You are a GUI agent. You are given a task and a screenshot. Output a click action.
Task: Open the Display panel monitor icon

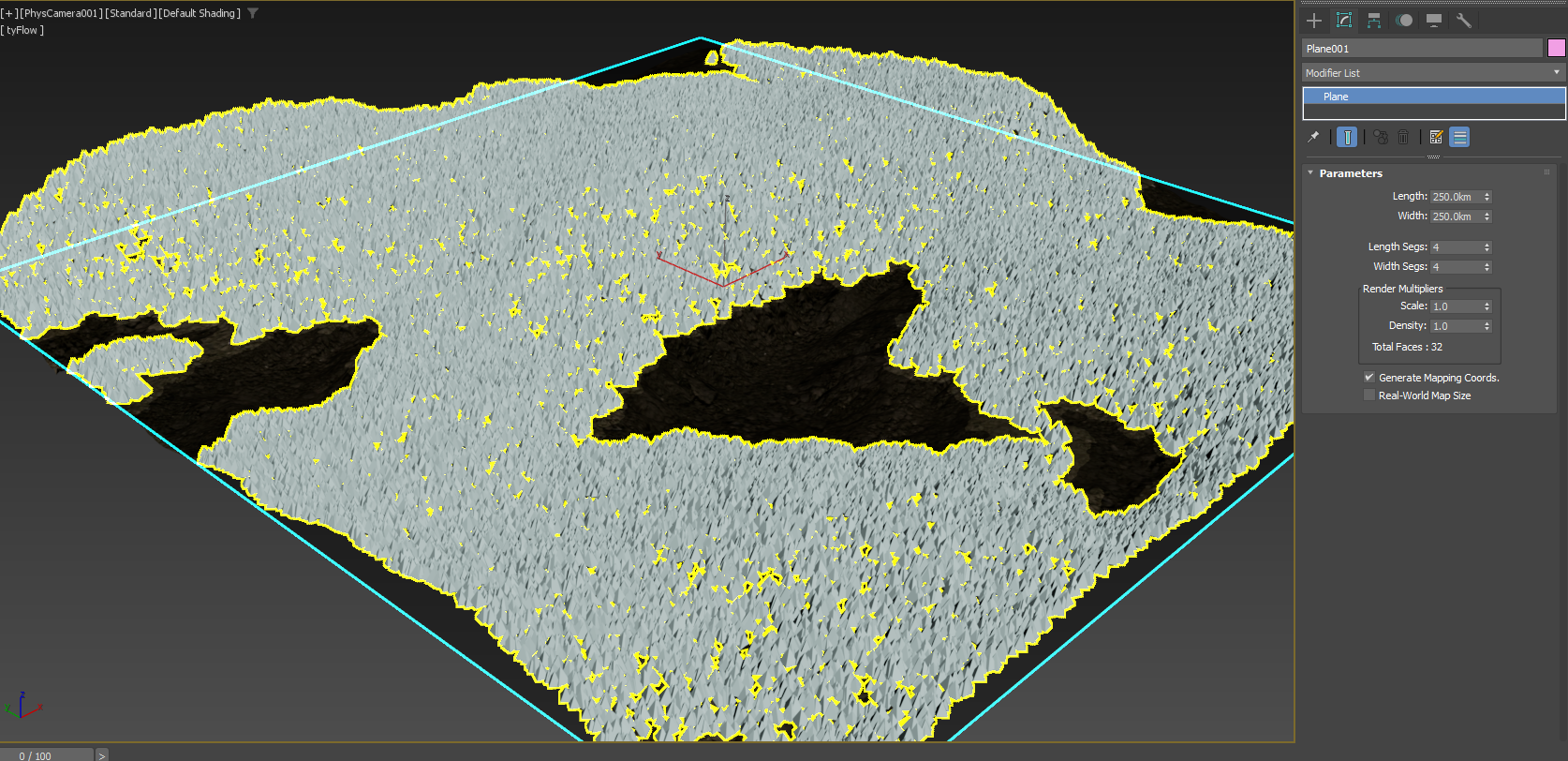[1434, 21]
